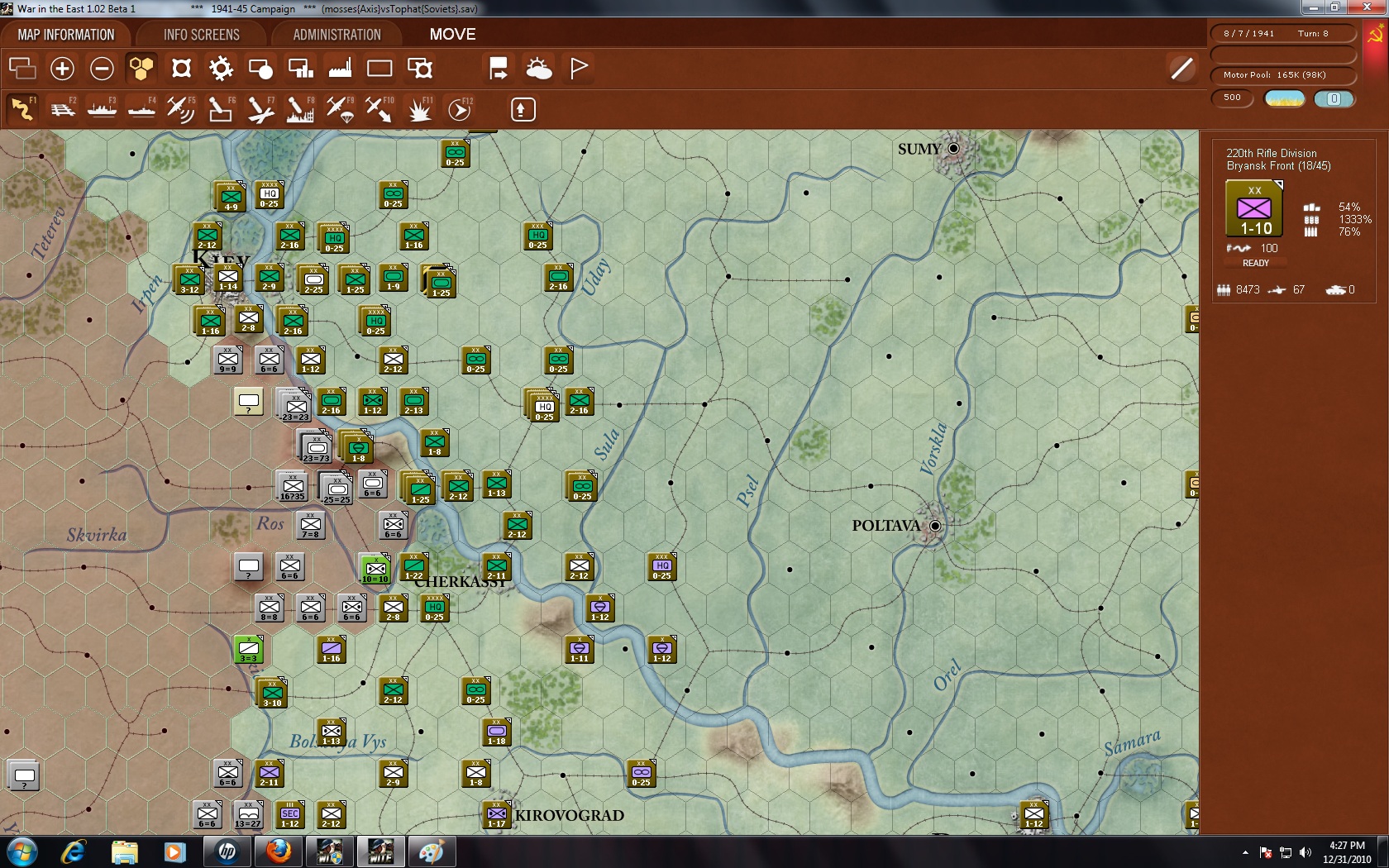This screenshot has width=1389, height=868.
Task: Open the Administration tab
Action: [x=337, y=35]
